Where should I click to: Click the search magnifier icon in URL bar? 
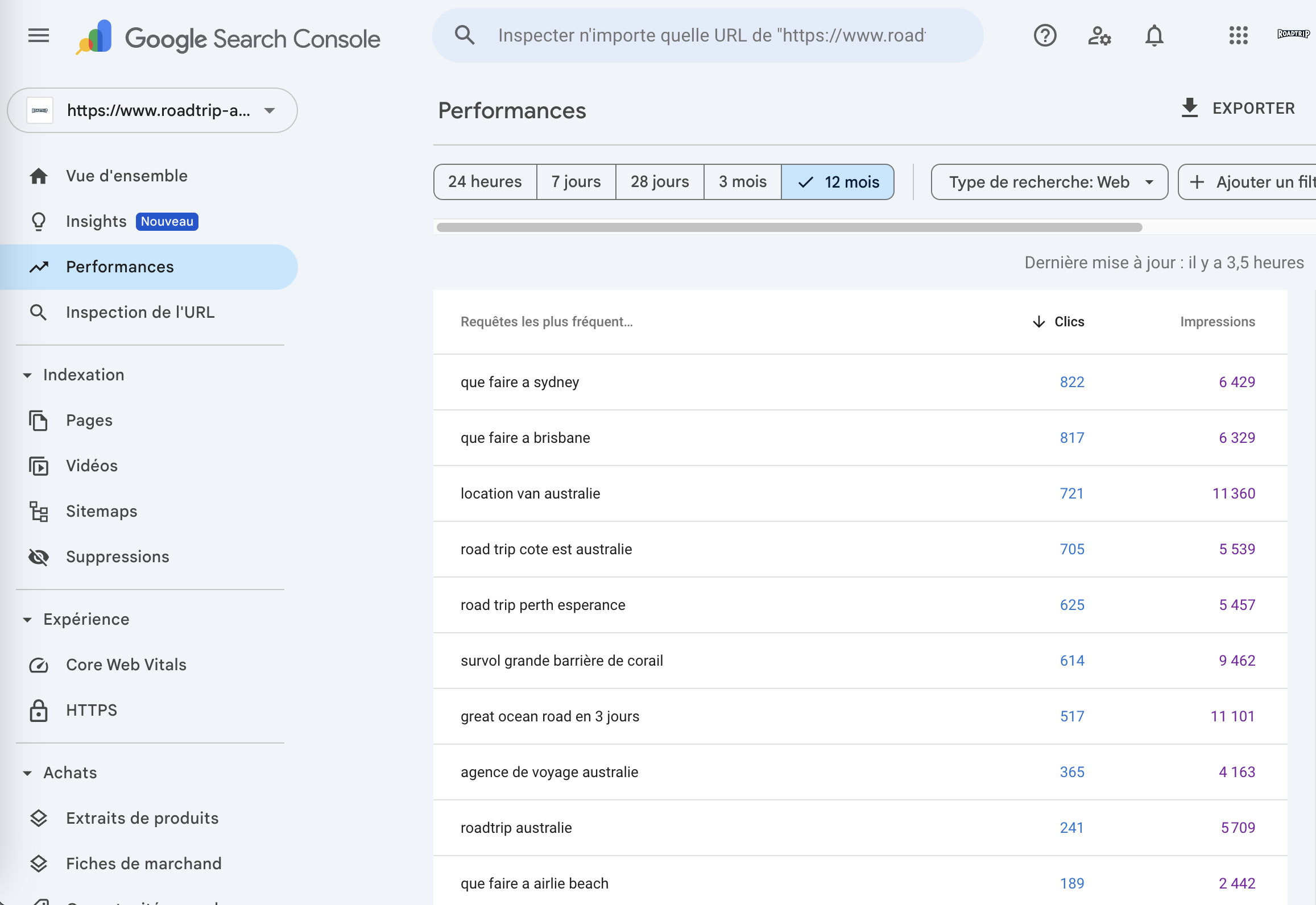pos(465,35)
